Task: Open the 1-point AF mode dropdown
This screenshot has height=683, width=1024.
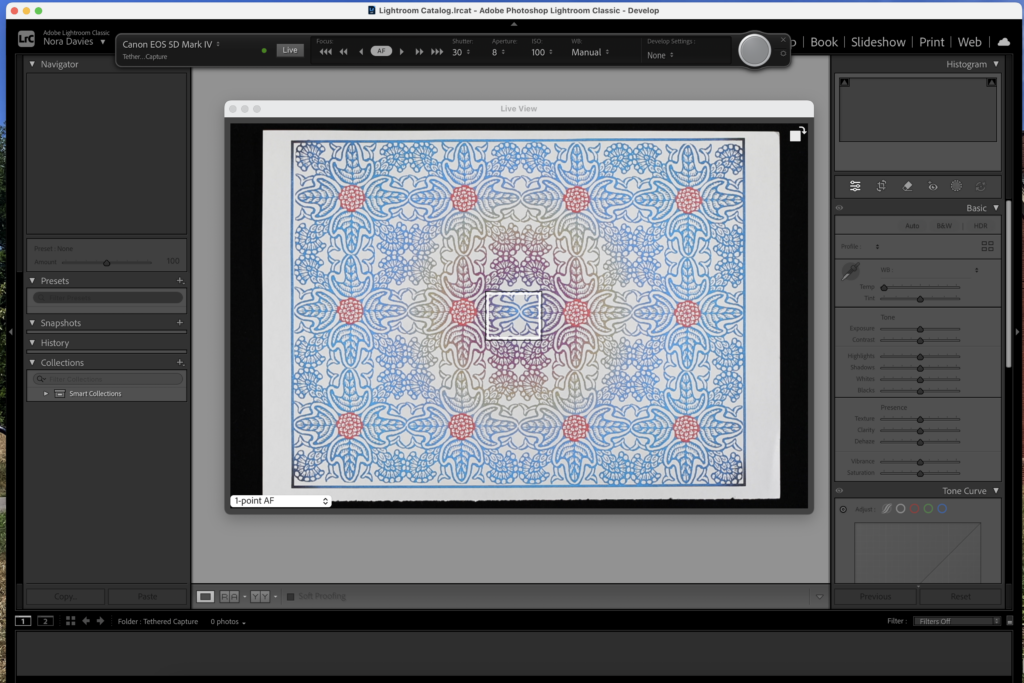Action: (280, 501)
